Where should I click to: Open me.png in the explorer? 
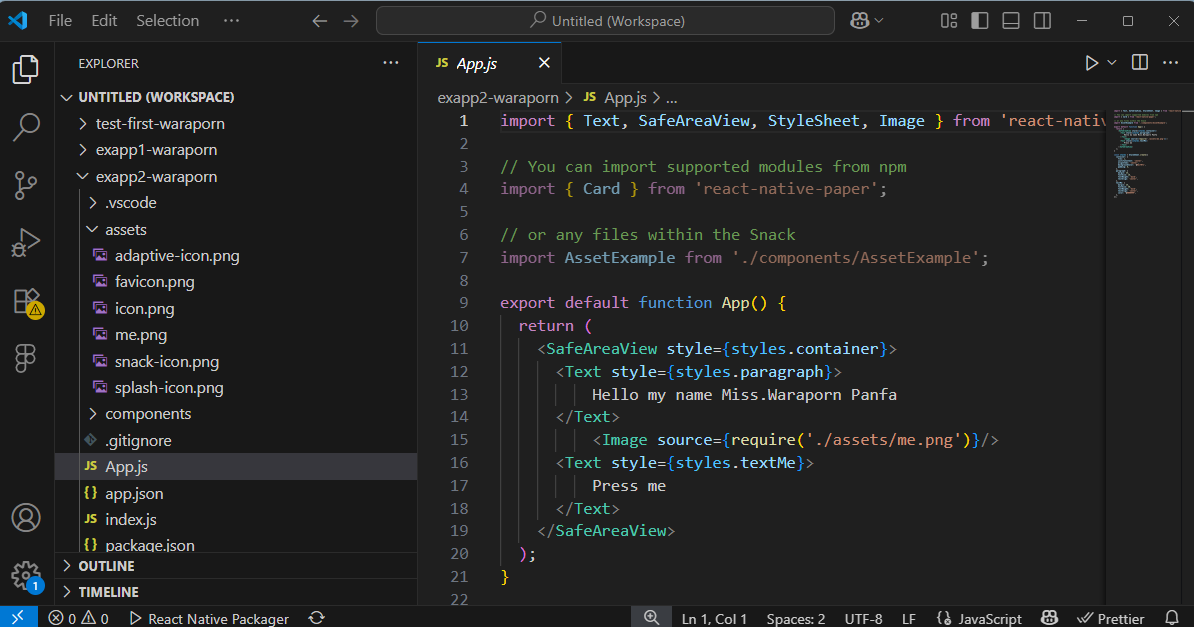coord(141,335)
